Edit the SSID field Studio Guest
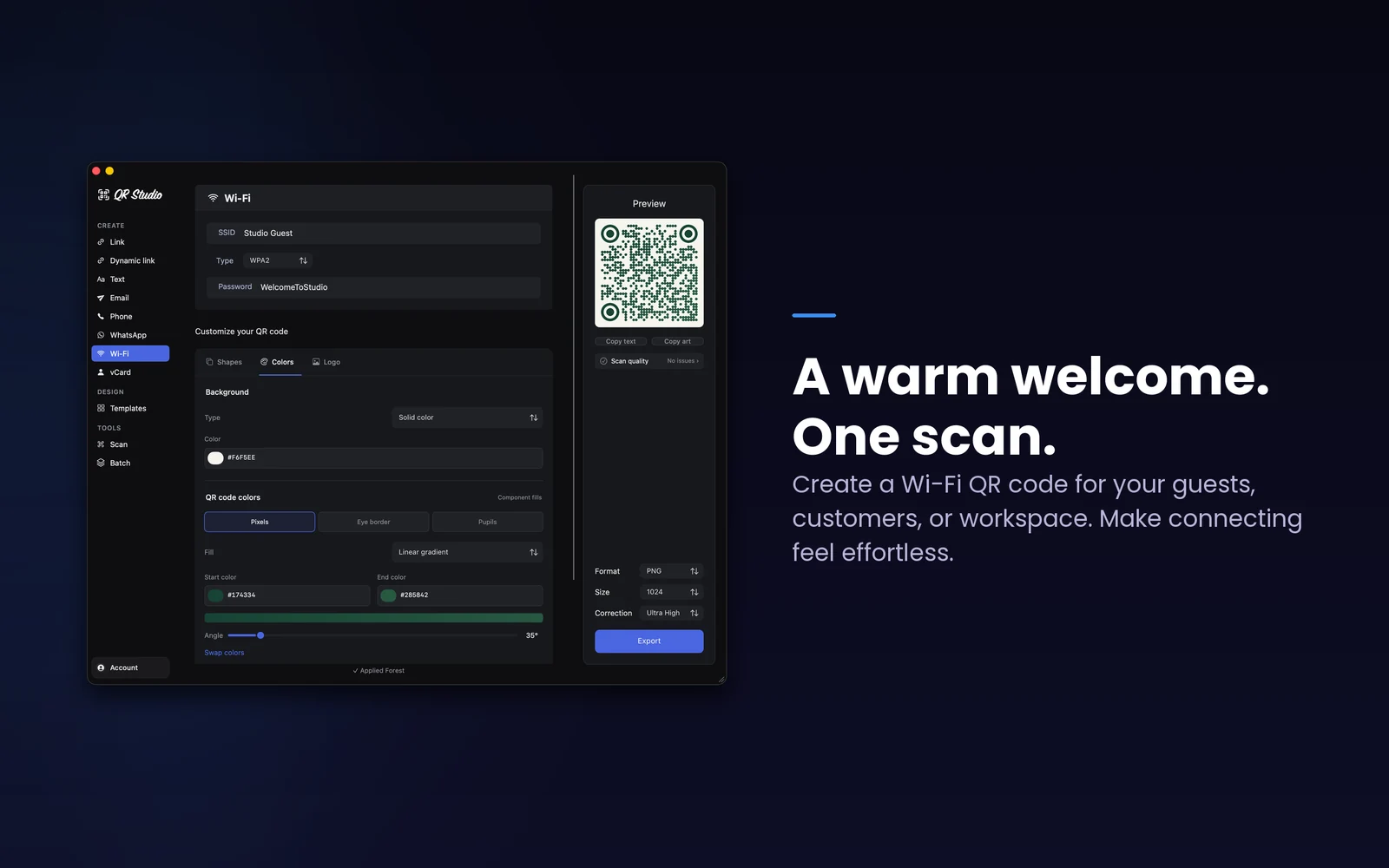Image resolution: width=1389 pixels, height=868 pixels. (x=373, y=233)
